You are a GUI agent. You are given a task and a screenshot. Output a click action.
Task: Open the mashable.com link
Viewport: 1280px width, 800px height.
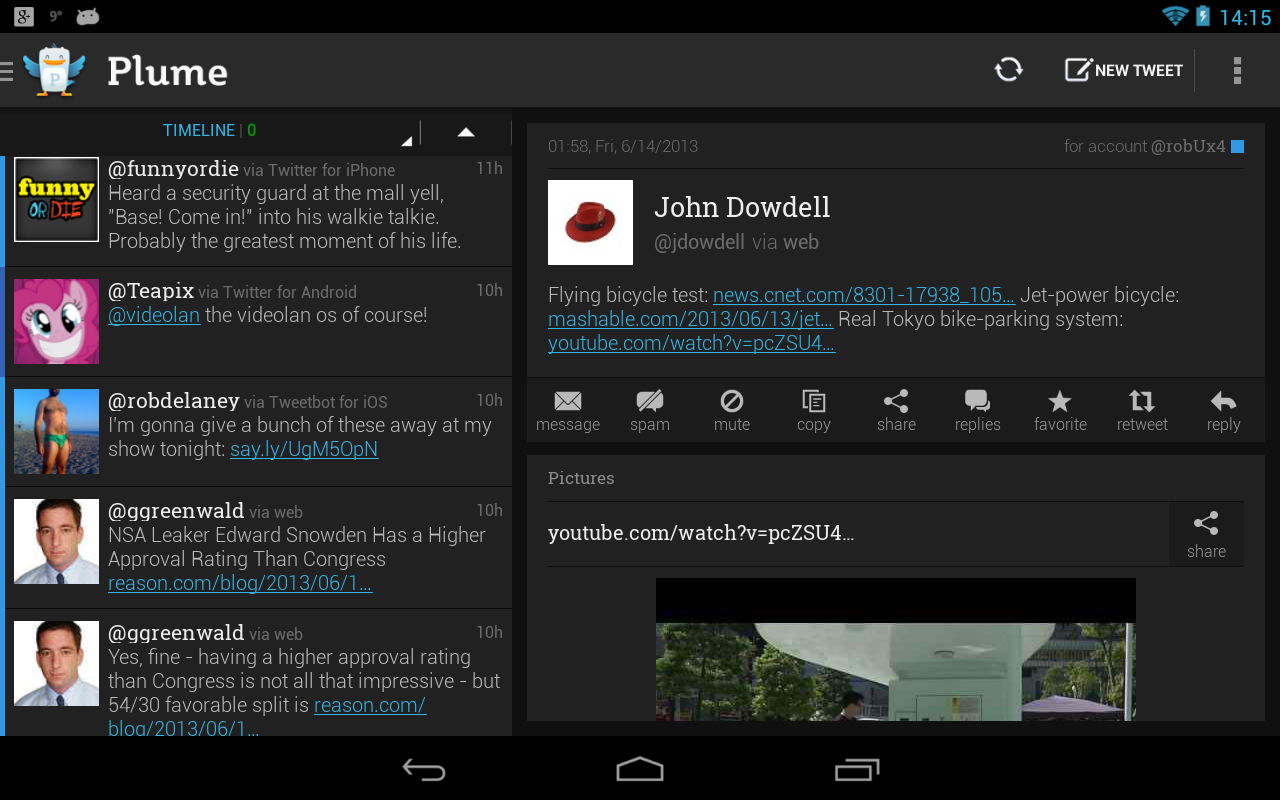point(691,319)
